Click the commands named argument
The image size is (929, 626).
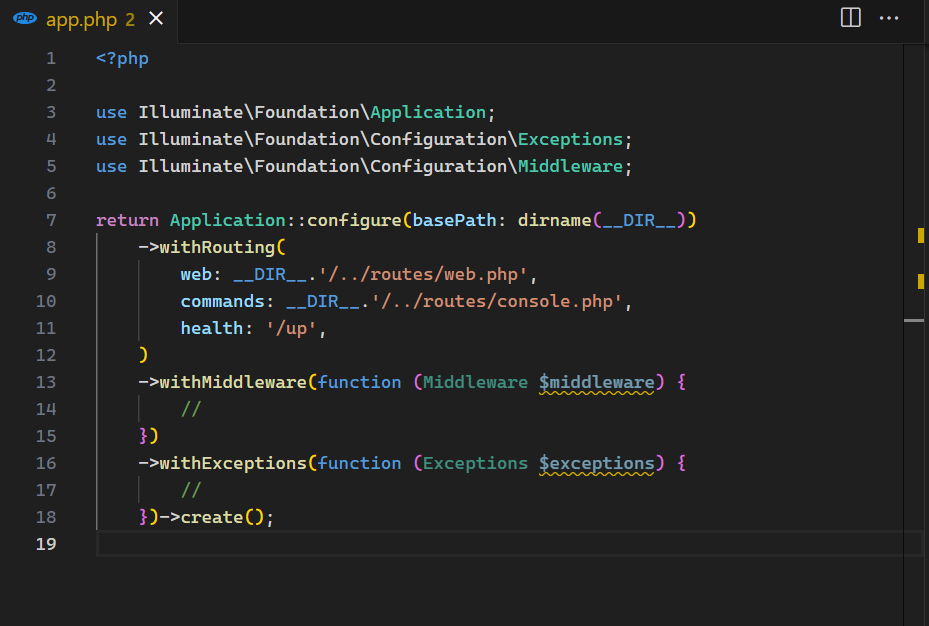tap(223, 301)
